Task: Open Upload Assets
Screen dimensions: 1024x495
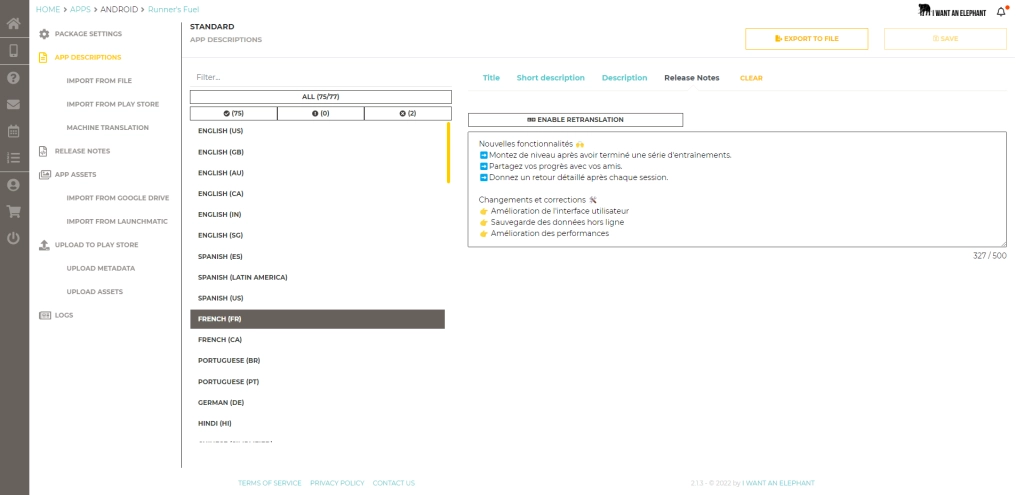Action: tap(95, 292)
